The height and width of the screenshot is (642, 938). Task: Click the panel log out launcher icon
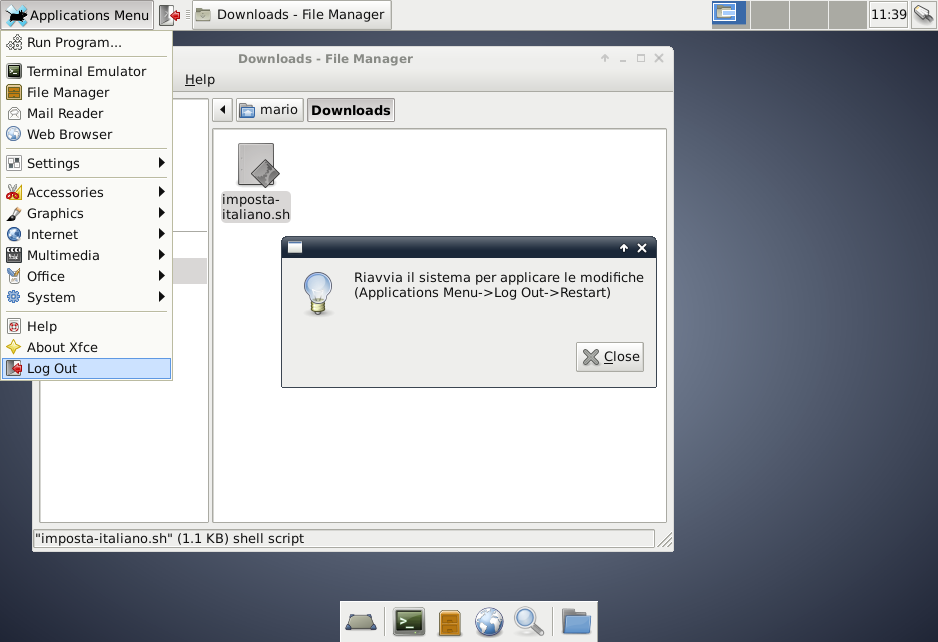170,15
